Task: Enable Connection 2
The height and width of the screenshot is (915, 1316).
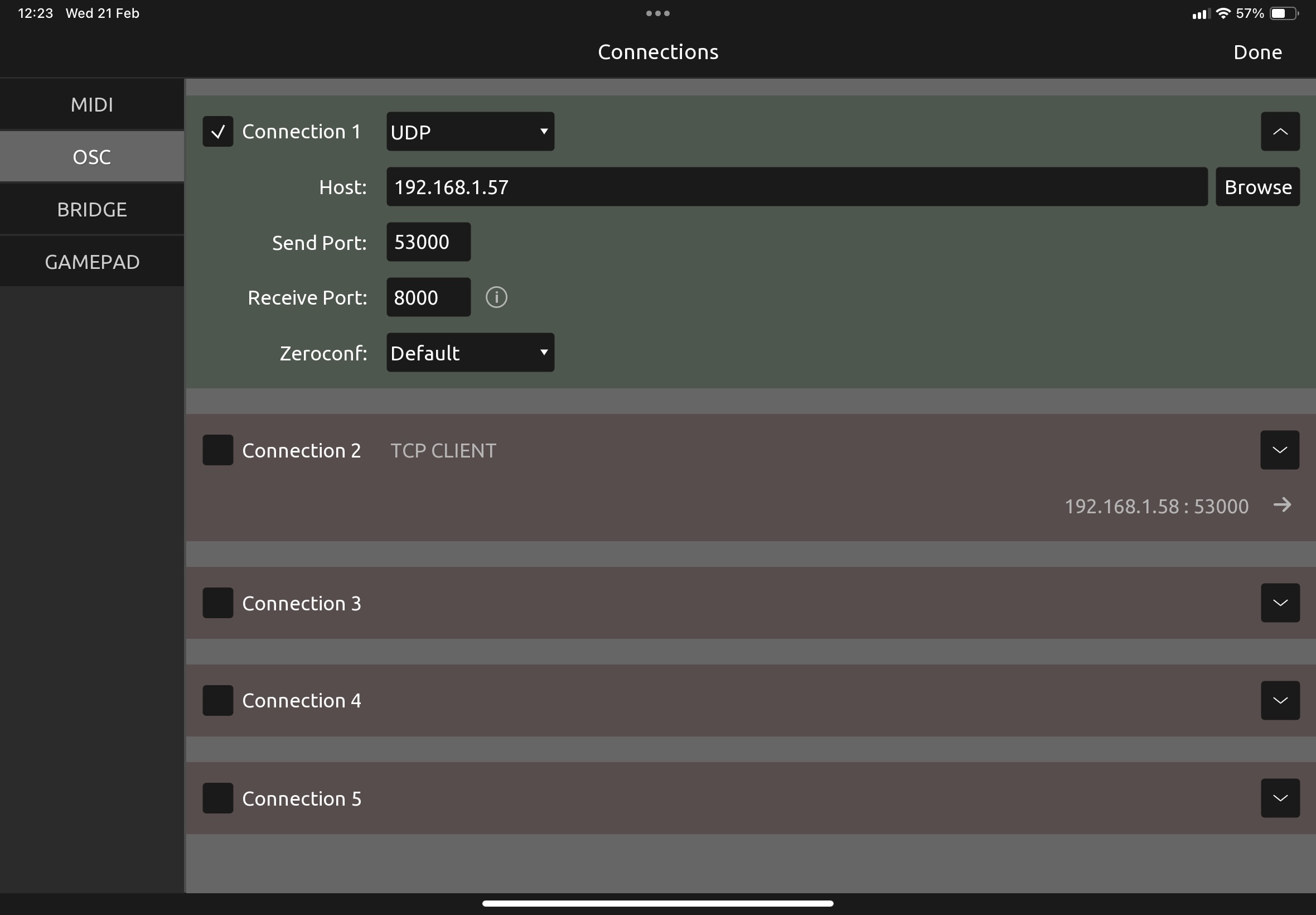Action: 217,450
